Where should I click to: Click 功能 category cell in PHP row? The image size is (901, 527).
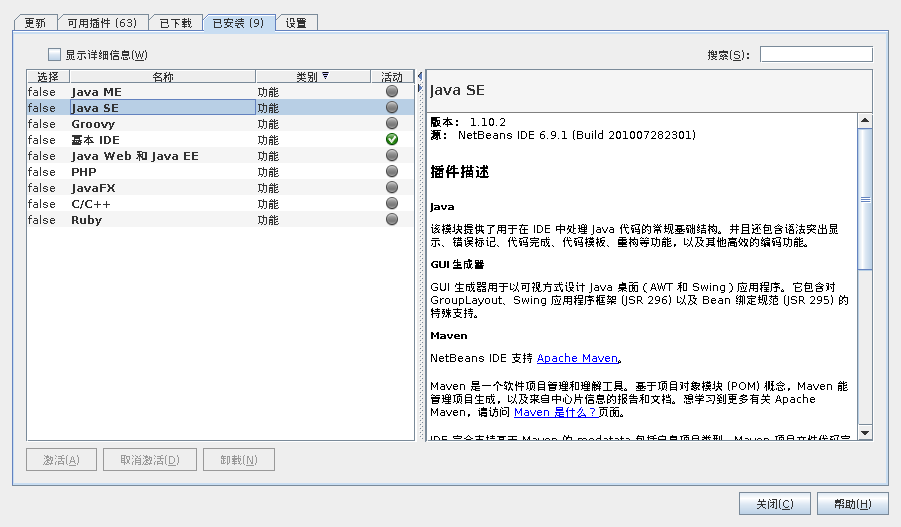[313, 172]
